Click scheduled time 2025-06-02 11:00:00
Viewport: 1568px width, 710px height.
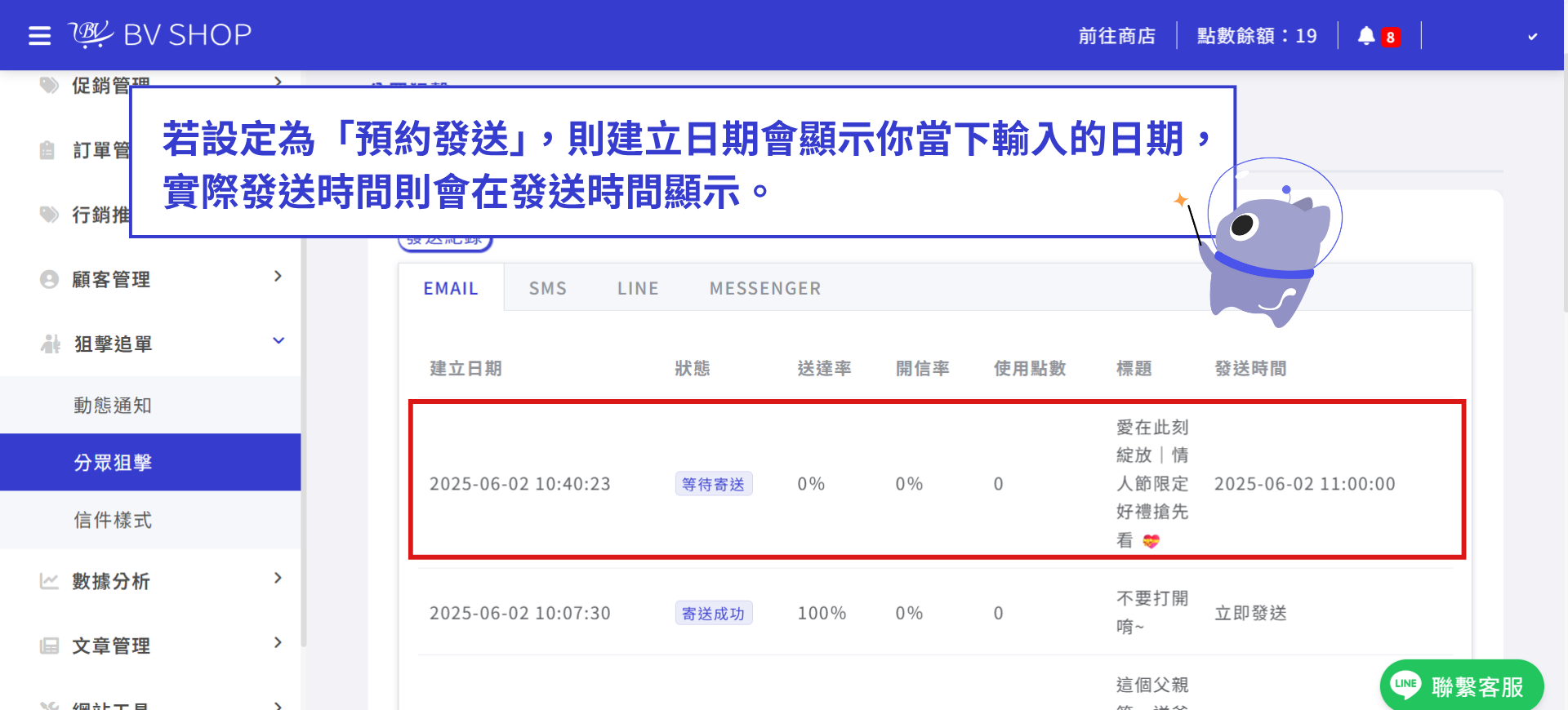tap(1305, 484)
